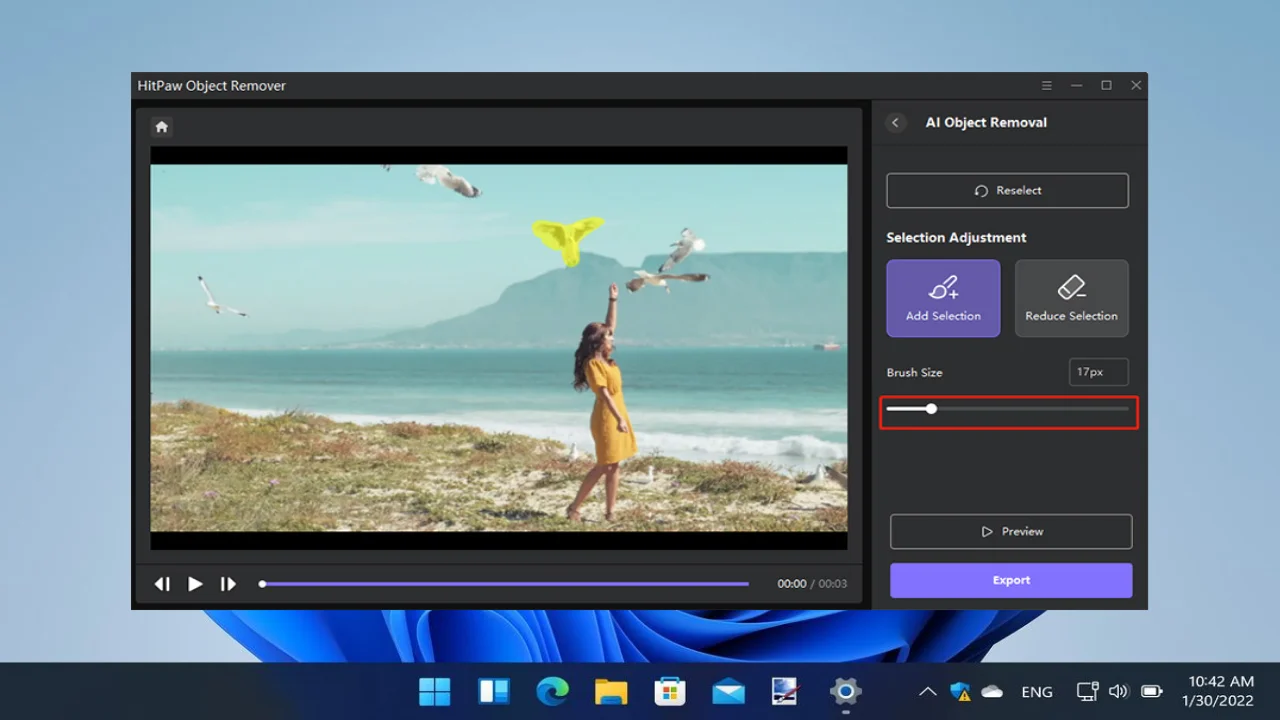1280x720 pixels.
Task: Open the Windows Start menu
Action: 435,691
